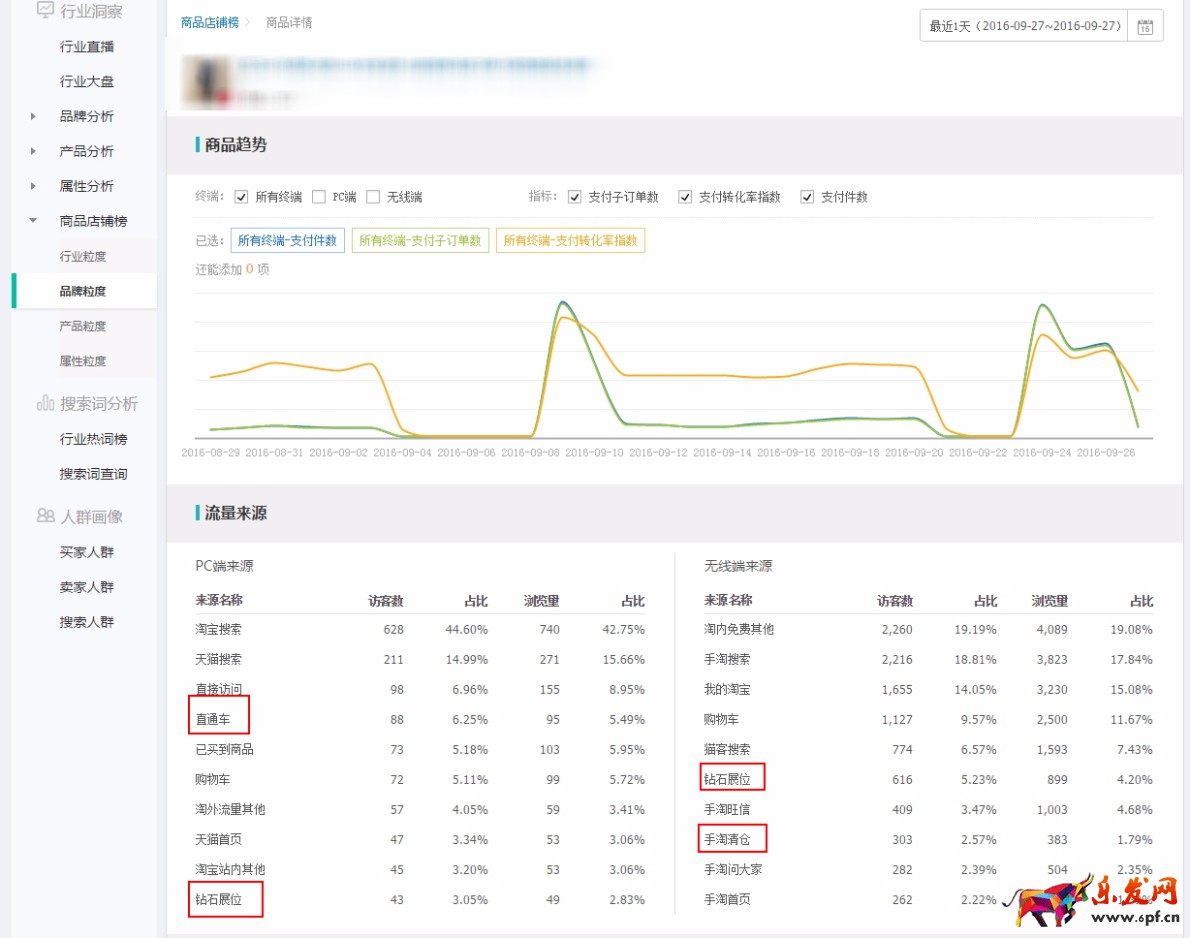Click the 44.60% visitor share value
Image resolution: width=1190 pixels, height=938 pixels.
coord(467,630)
